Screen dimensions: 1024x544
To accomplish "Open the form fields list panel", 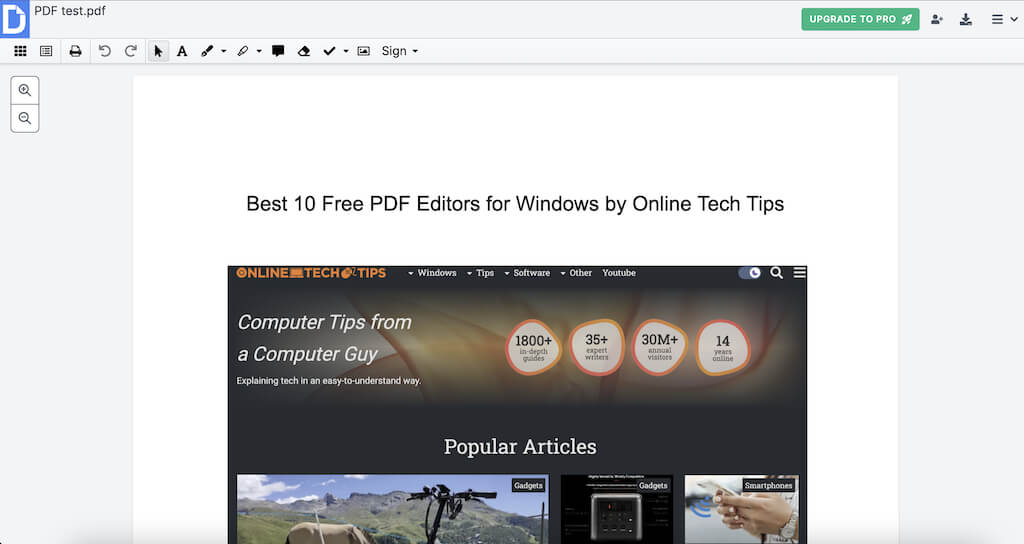I will coord(46,51).
